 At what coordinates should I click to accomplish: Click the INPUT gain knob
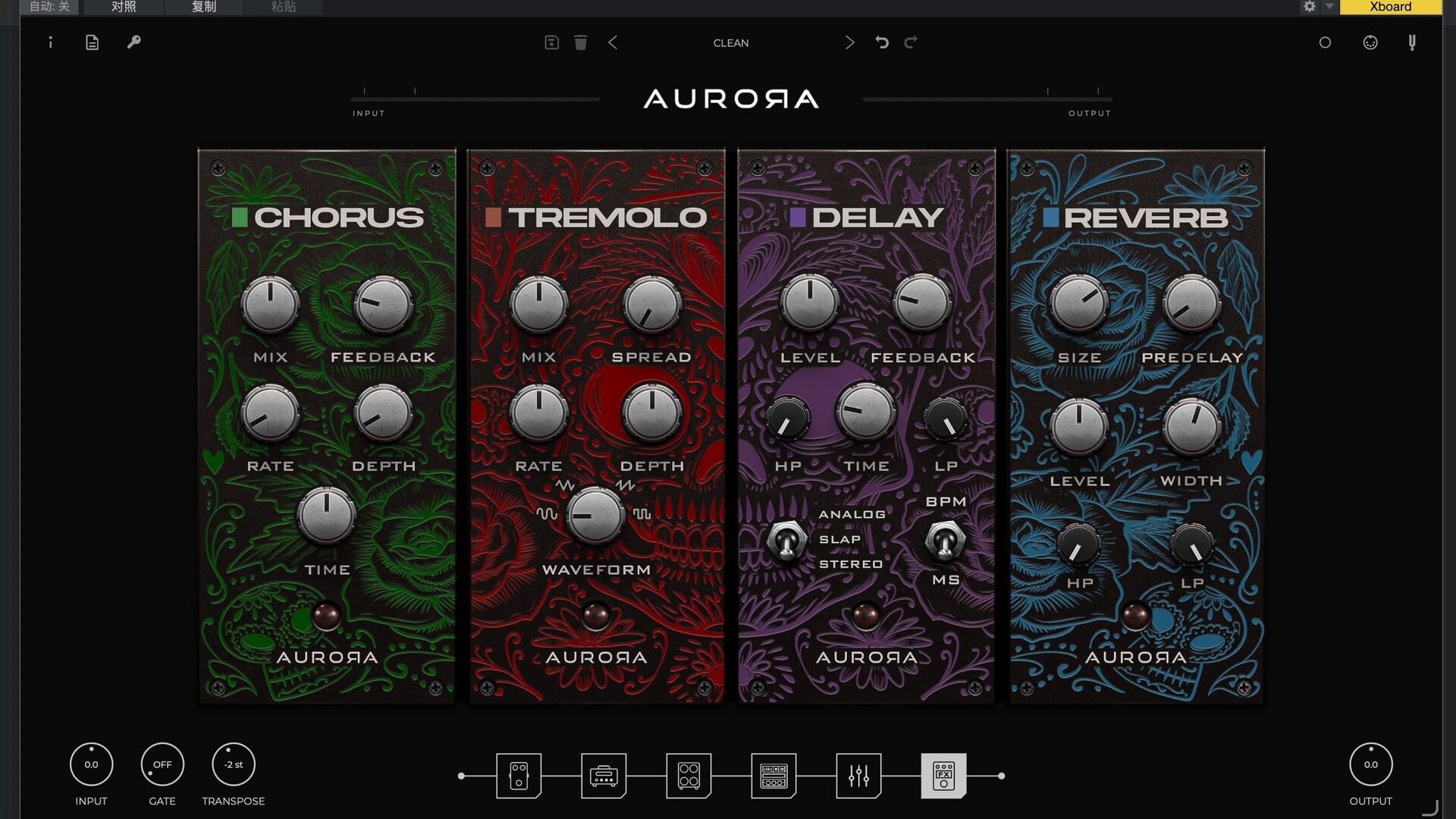click(x=91, y=764)
